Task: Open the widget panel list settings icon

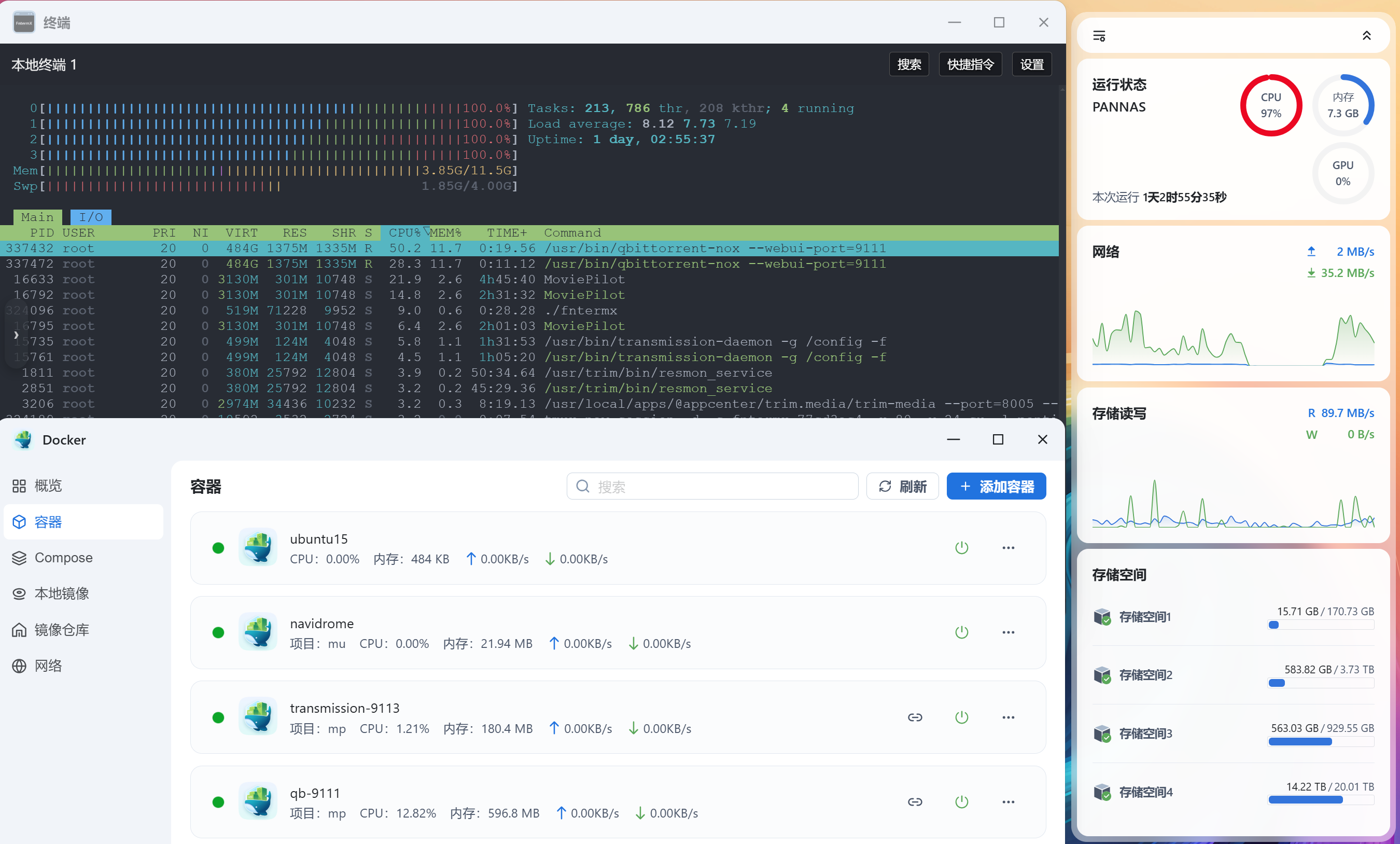Action: (x=1099, y=36)
